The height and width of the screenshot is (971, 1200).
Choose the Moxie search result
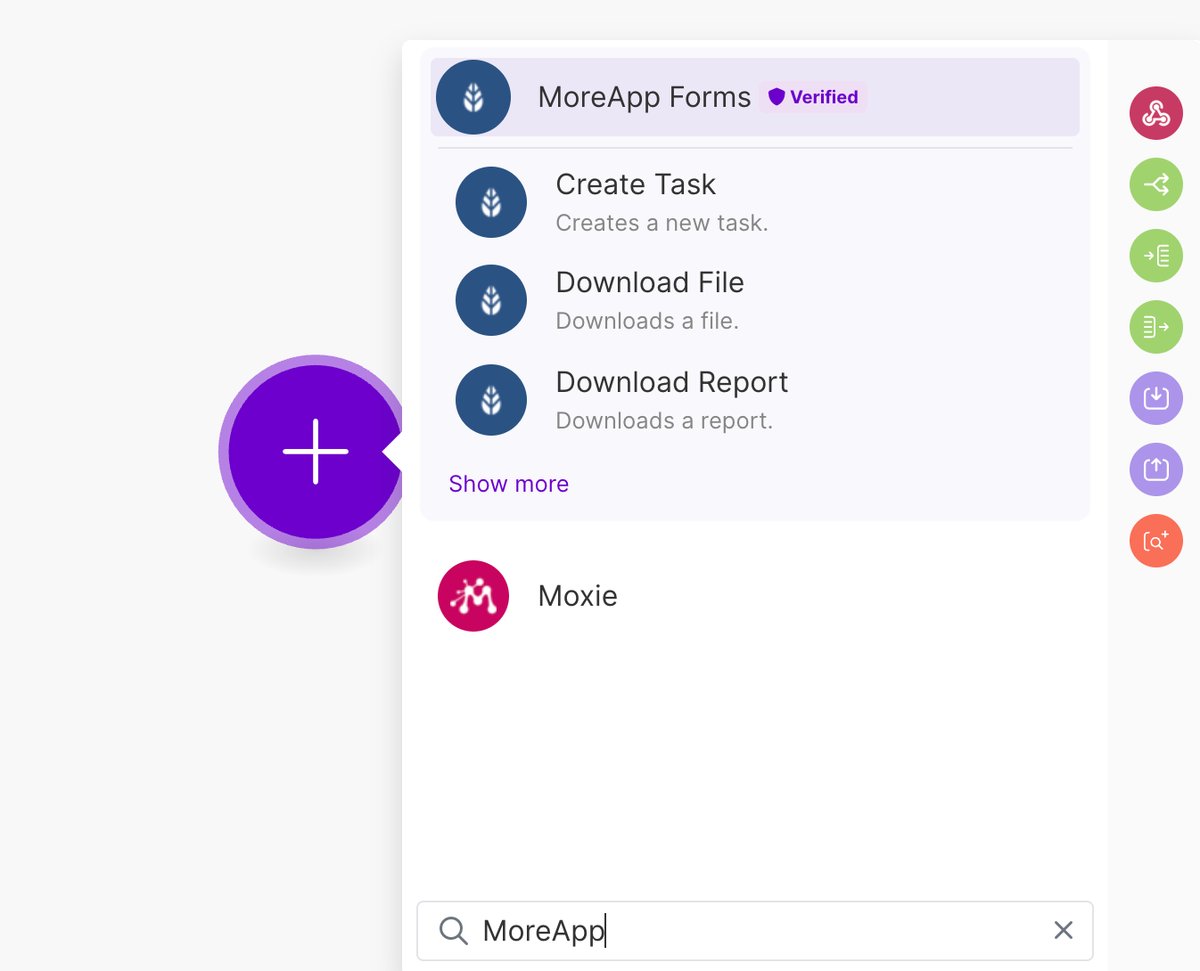click(577, 595)
